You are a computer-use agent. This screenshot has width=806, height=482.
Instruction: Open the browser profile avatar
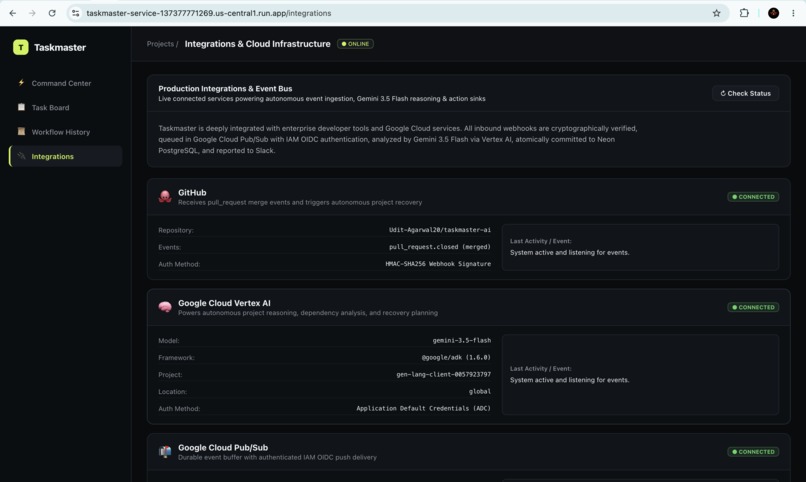pos(773,13)
